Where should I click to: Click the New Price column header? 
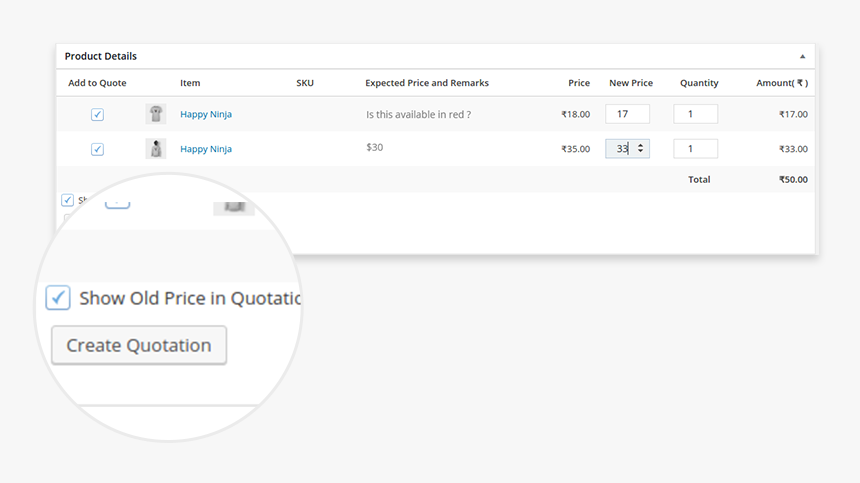[630, 83]
